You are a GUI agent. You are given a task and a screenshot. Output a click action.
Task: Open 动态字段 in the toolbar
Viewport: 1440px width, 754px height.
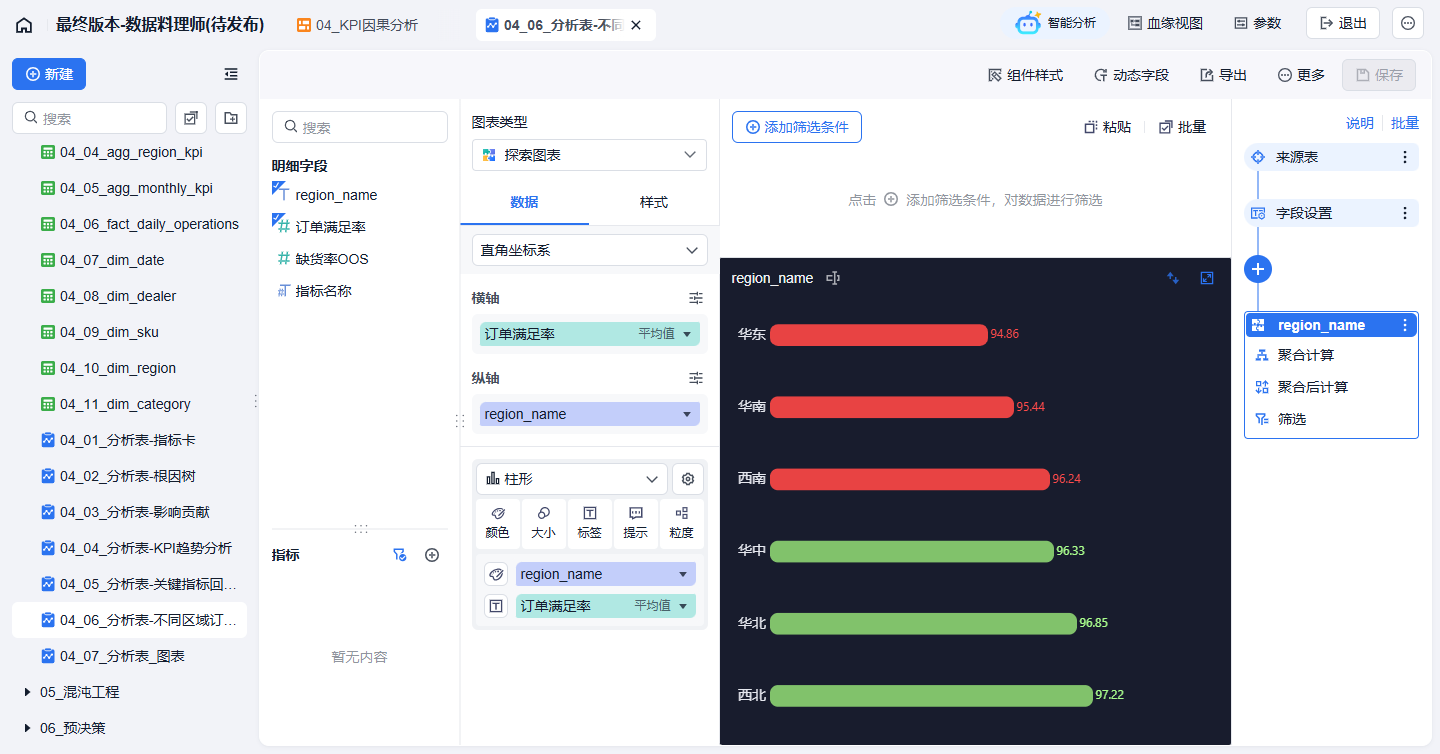click(1131, 75)
